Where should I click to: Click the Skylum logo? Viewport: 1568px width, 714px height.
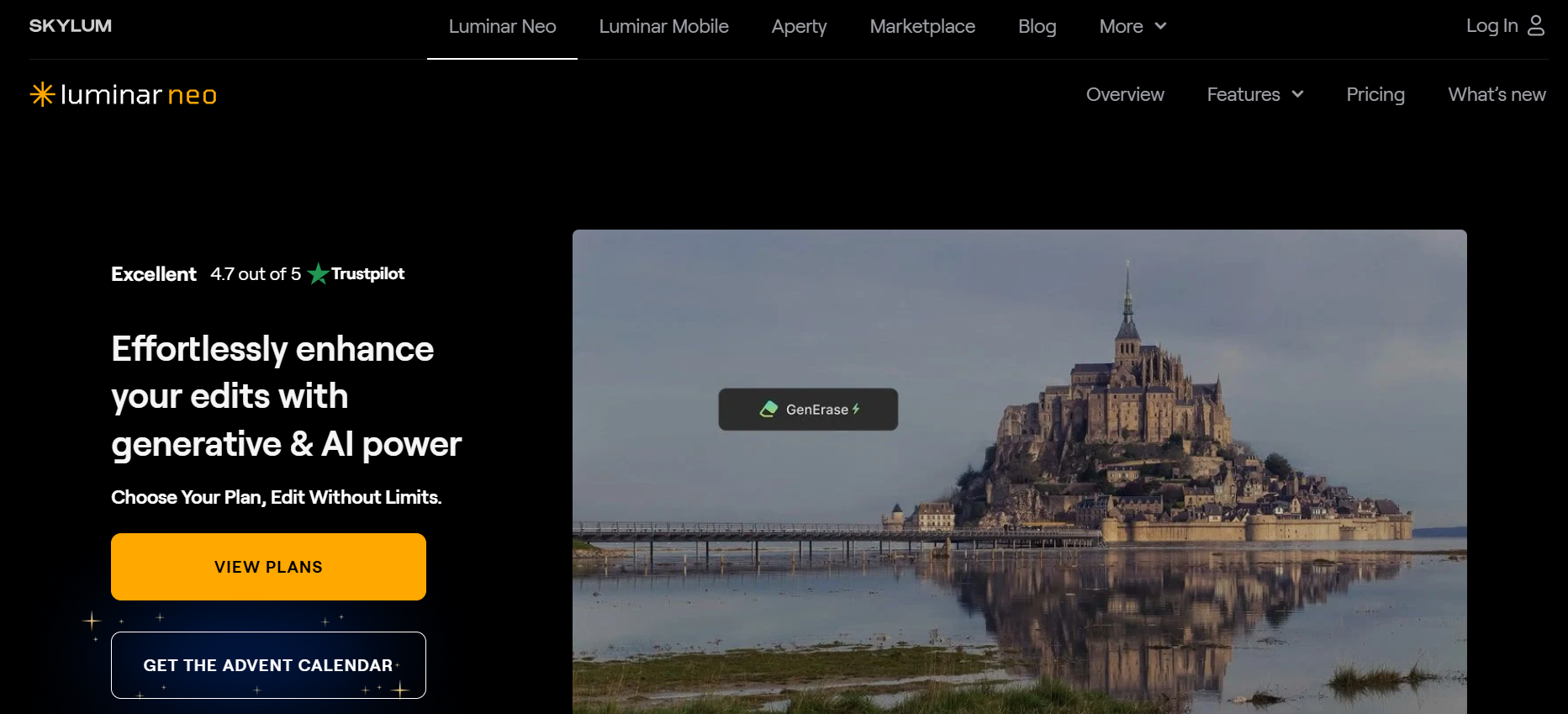pyautogui.click(x=71, y=26)
